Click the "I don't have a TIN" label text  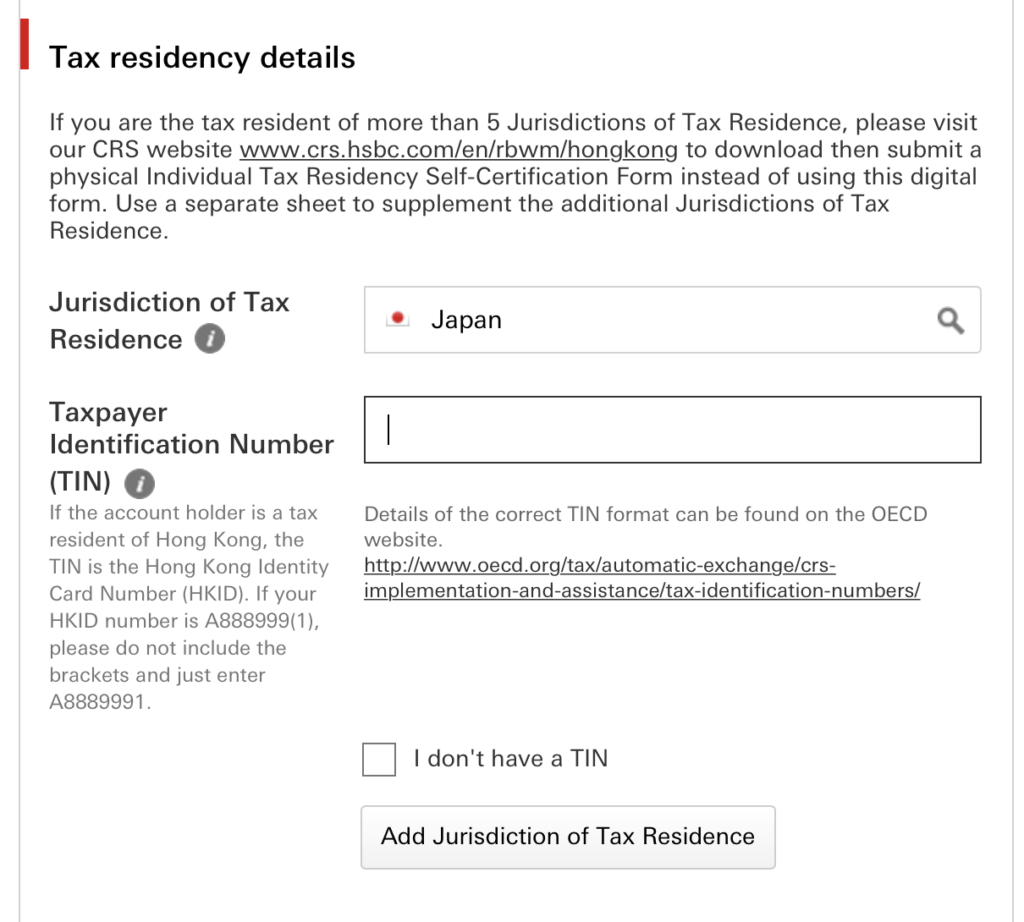(x=510, y=759)
